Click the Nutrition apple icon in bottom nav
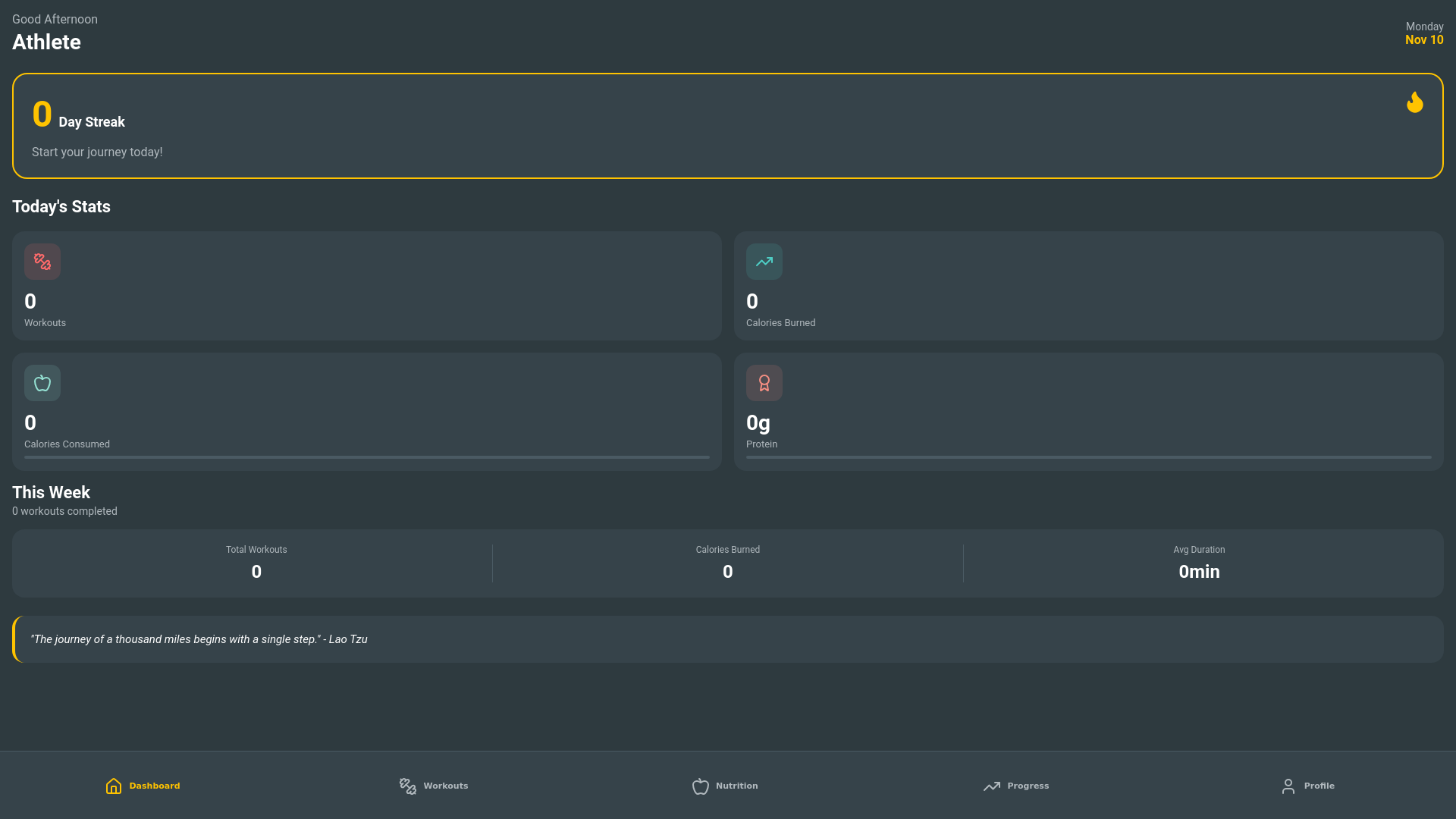This screenshot has height=819, width=1456. 701,786
